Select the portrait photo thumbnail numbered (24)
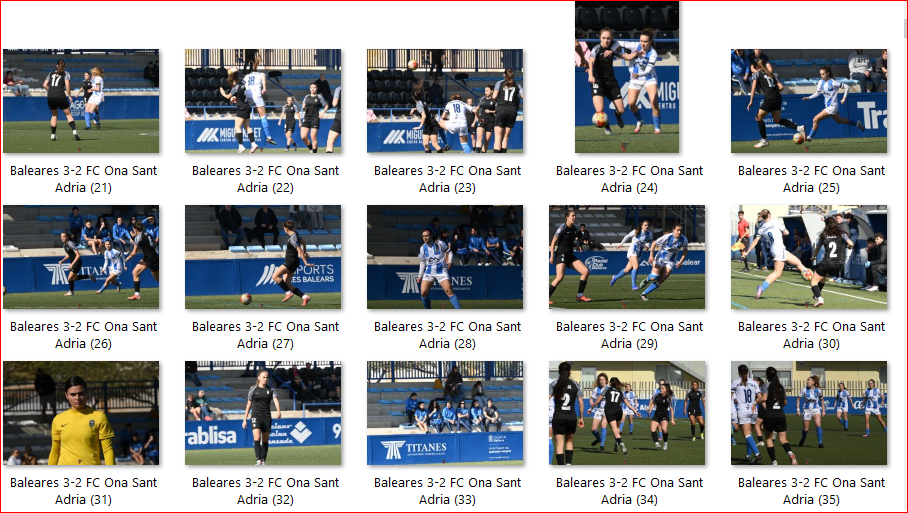 coord(627,77)
